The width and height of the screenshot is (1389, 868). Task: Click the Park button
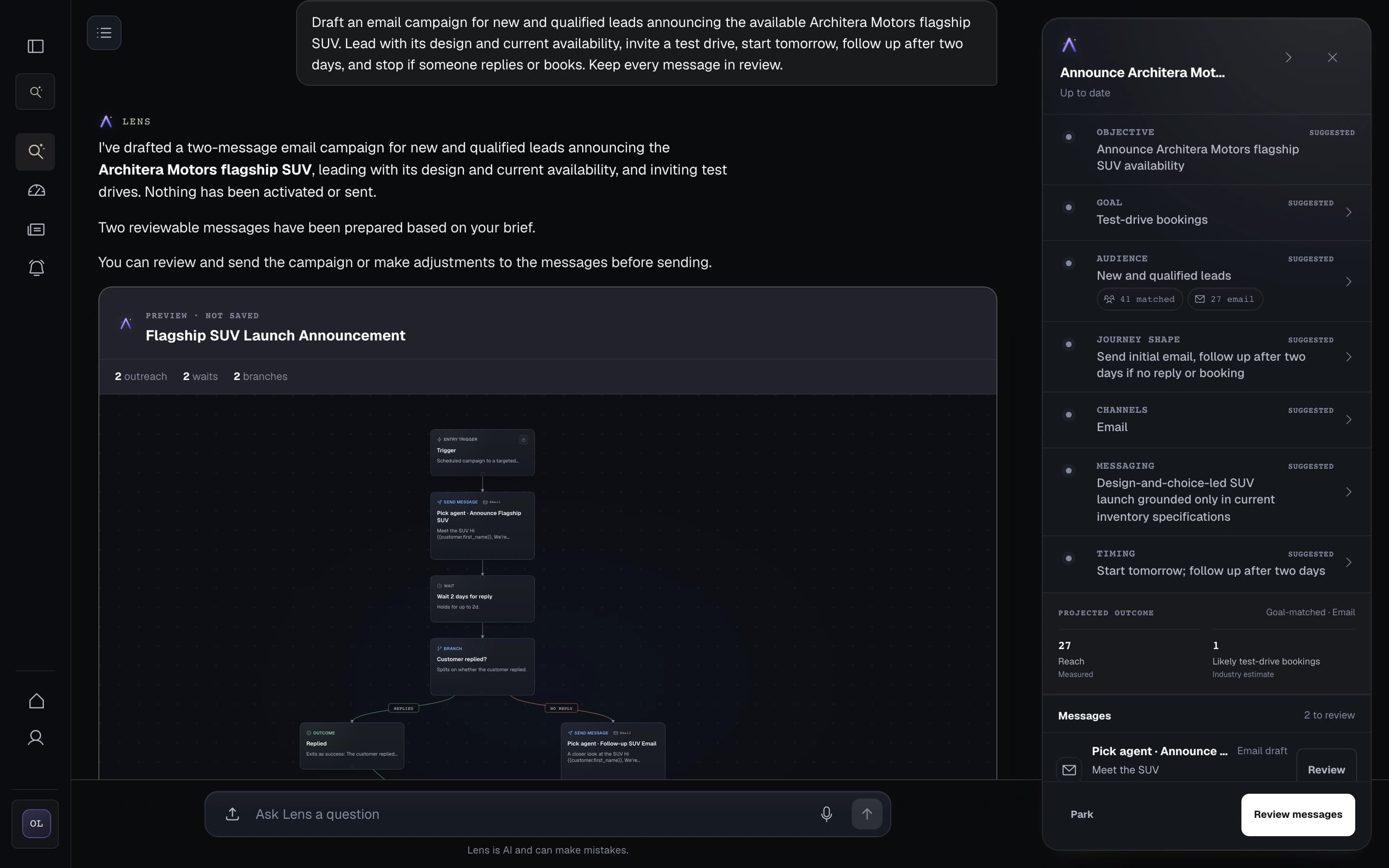[x=1081, y=814]
